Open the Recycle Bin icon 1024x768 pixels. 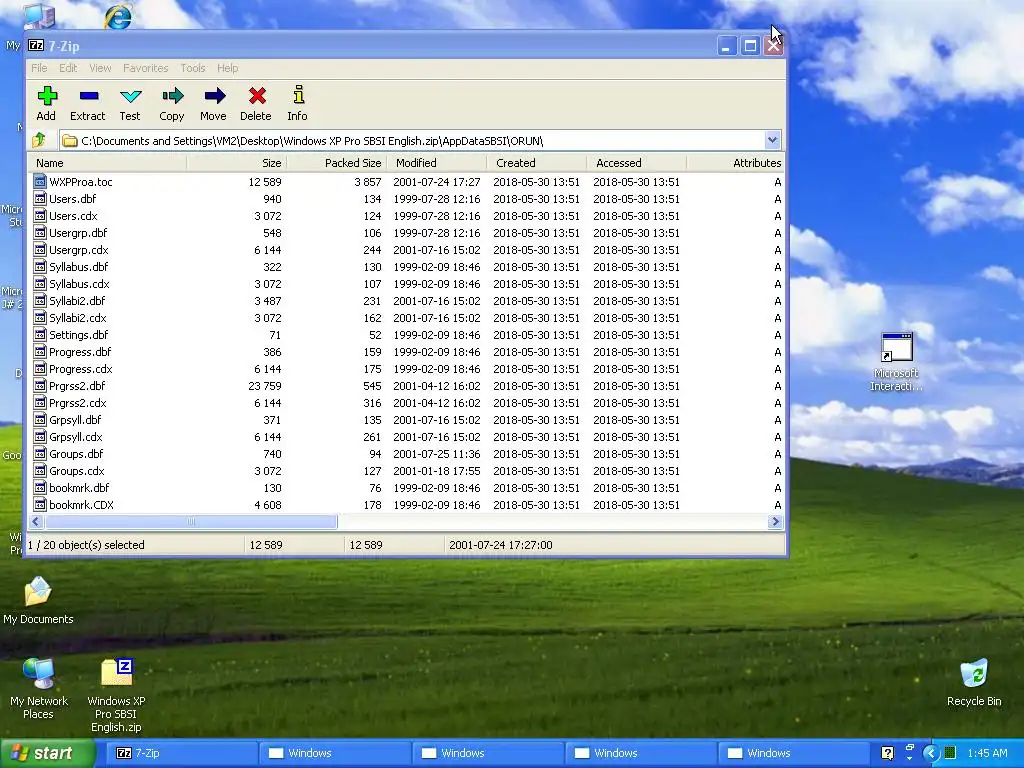point(974,683)
